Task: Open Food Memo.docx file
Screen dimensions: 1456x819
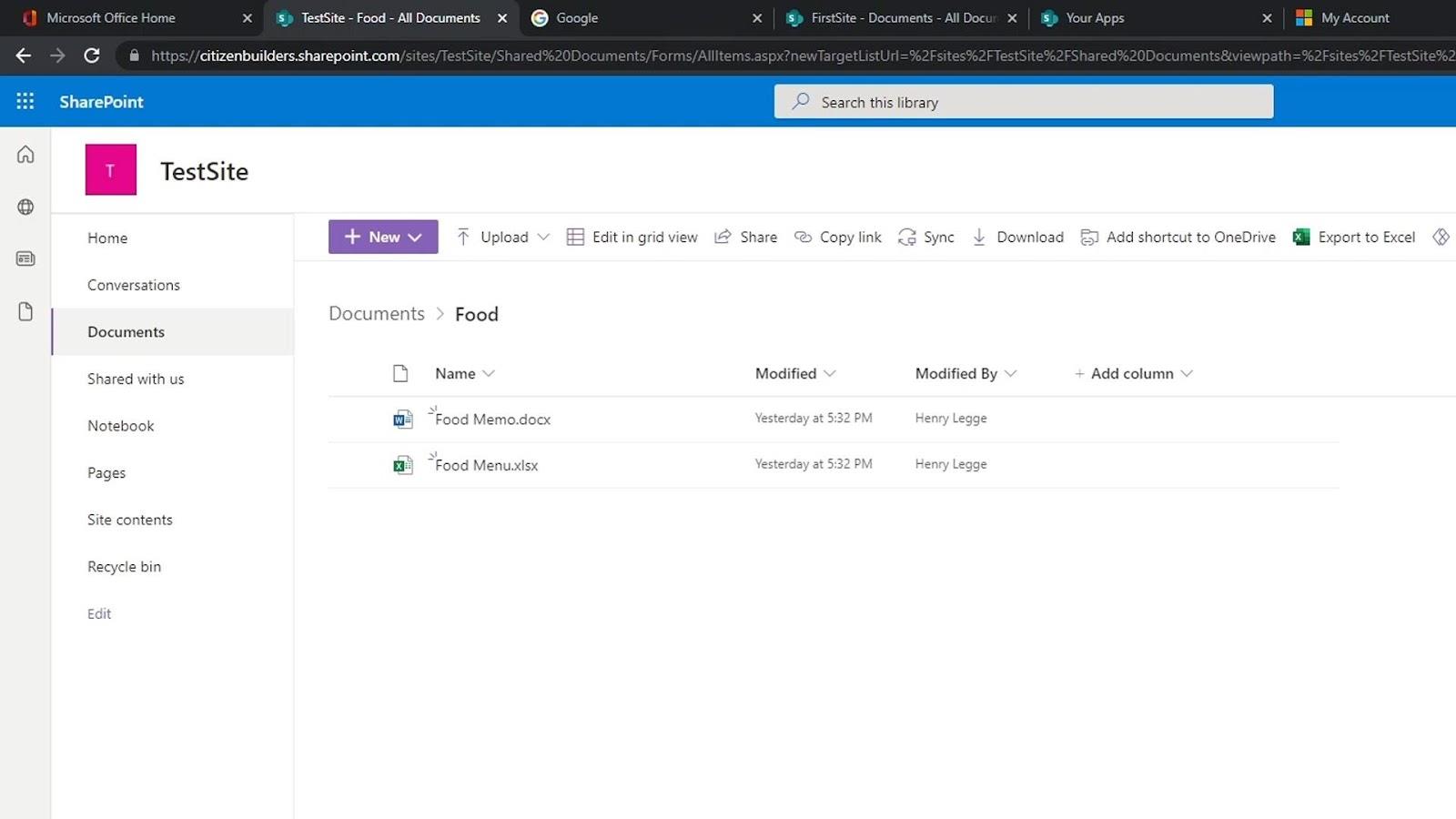Action: 493,420
